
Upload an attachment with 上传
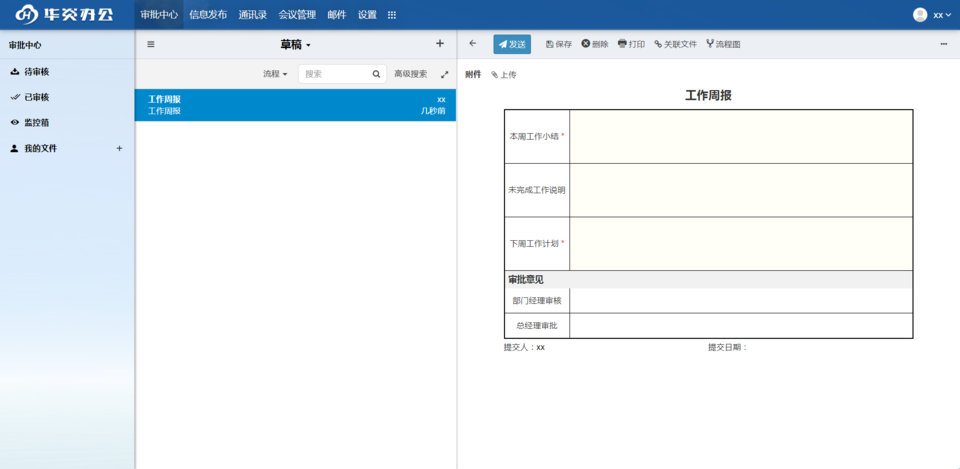pyautogui.click(x=504, y=75)
